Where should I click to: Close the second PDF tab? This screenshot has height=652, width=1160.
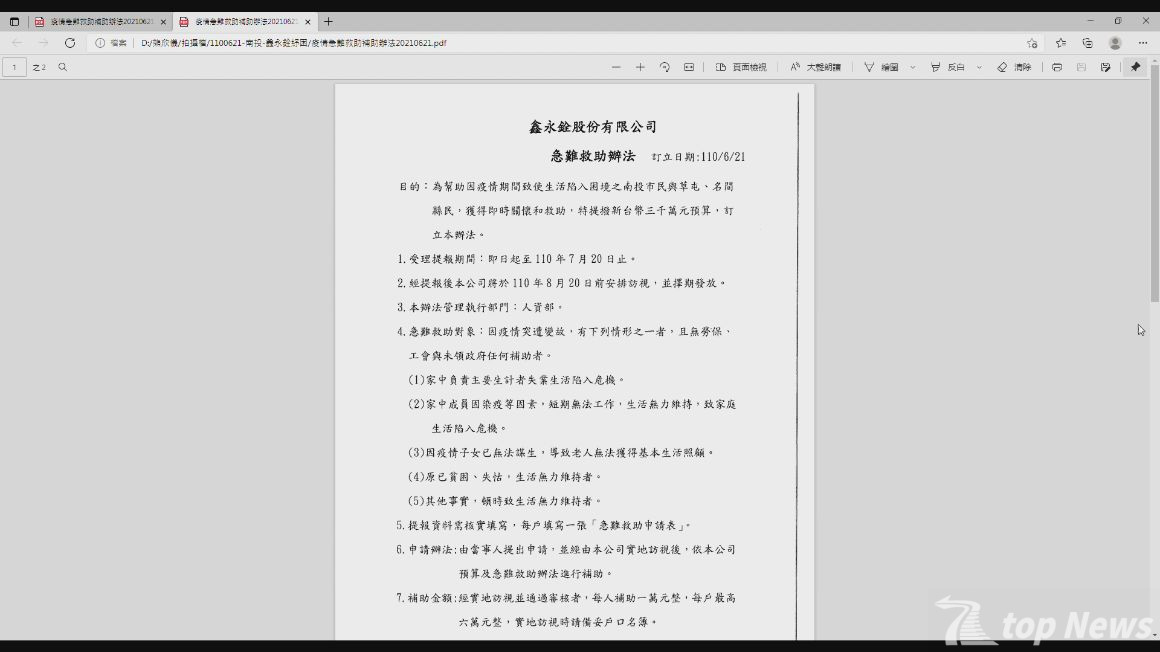(x=308, y=22)
